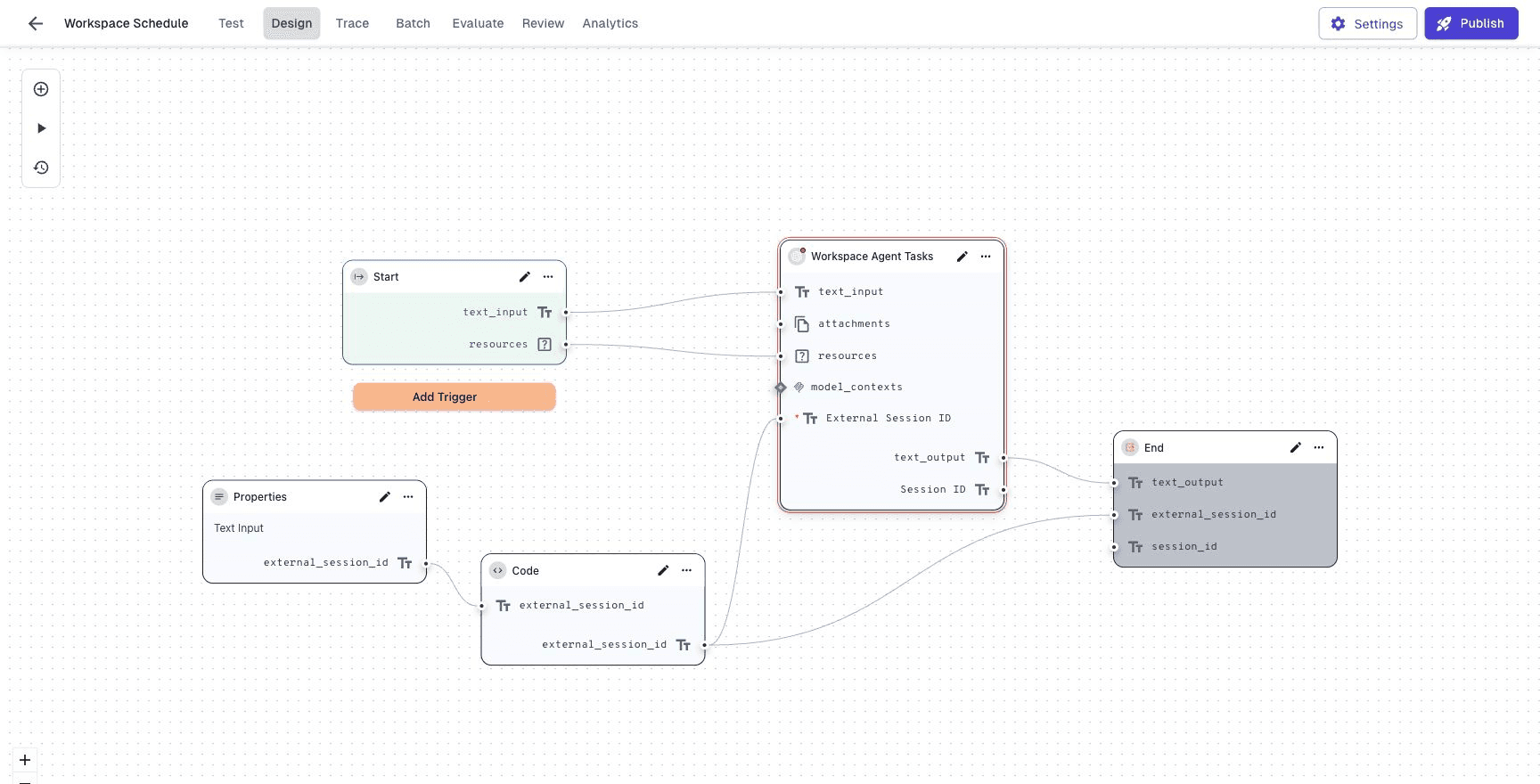The image size is (1540, 784).
Task: Click agent resources question-mark icon
Action: [x=802, y=356]
